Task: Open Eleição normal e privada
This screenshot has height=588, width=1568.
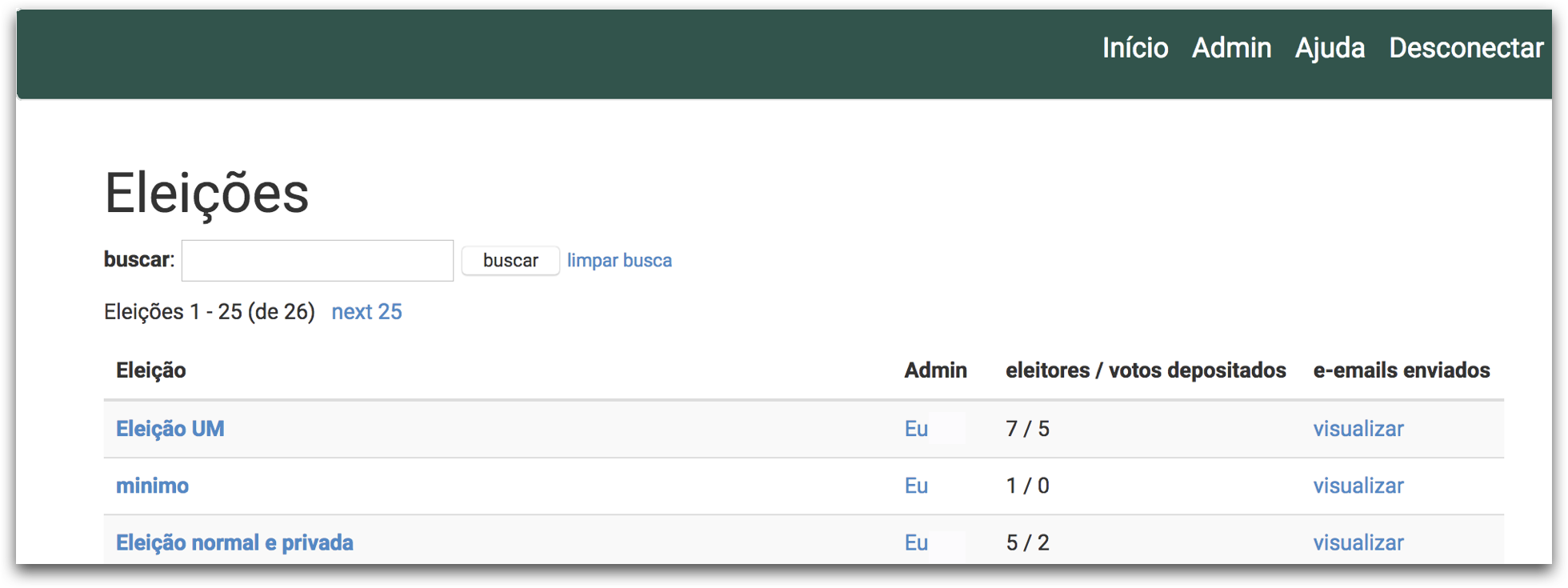Action: (x=234, y=542)
